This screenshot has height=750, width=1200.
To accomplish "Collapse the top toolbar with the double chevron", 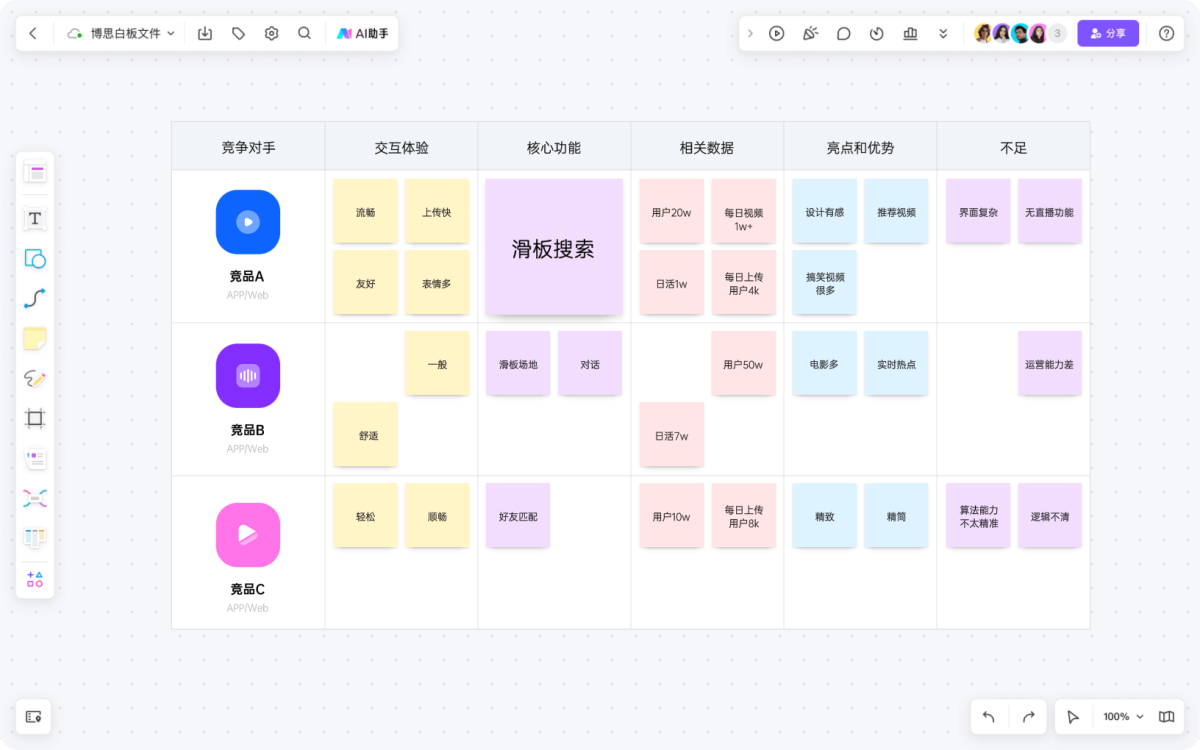I will [x=943, y=33].
